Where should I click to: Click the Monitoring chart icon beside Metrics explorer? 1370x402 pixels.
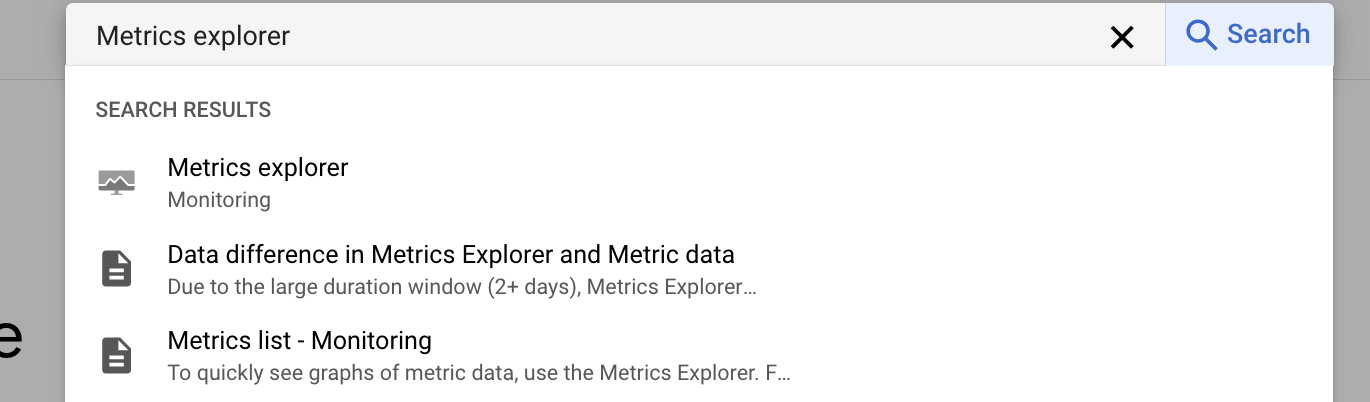coord(116,182)
